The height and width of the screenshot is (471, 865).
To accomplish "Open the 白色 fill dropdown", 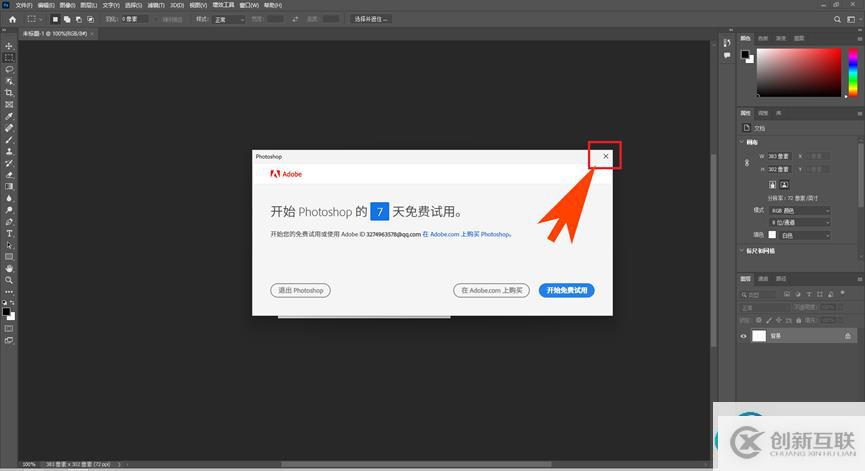I will [805, 236].
